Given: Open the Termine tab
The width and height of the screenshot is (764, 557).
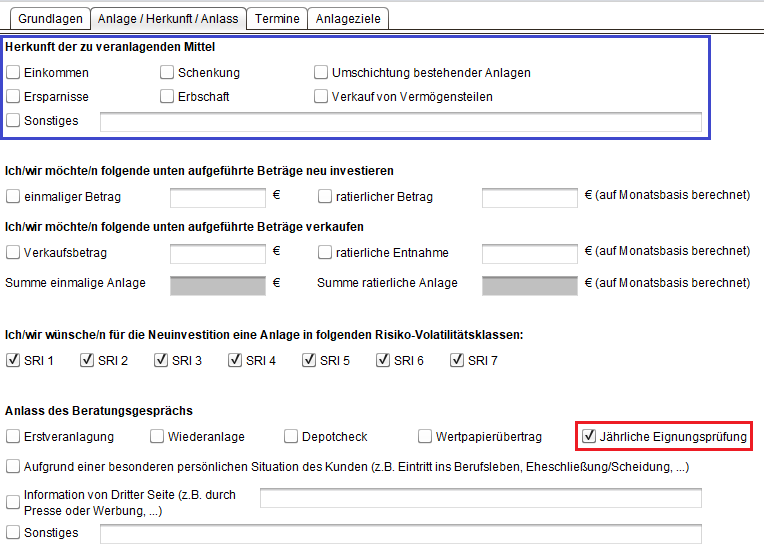Looking at the screenshot, I should [277, 19].
